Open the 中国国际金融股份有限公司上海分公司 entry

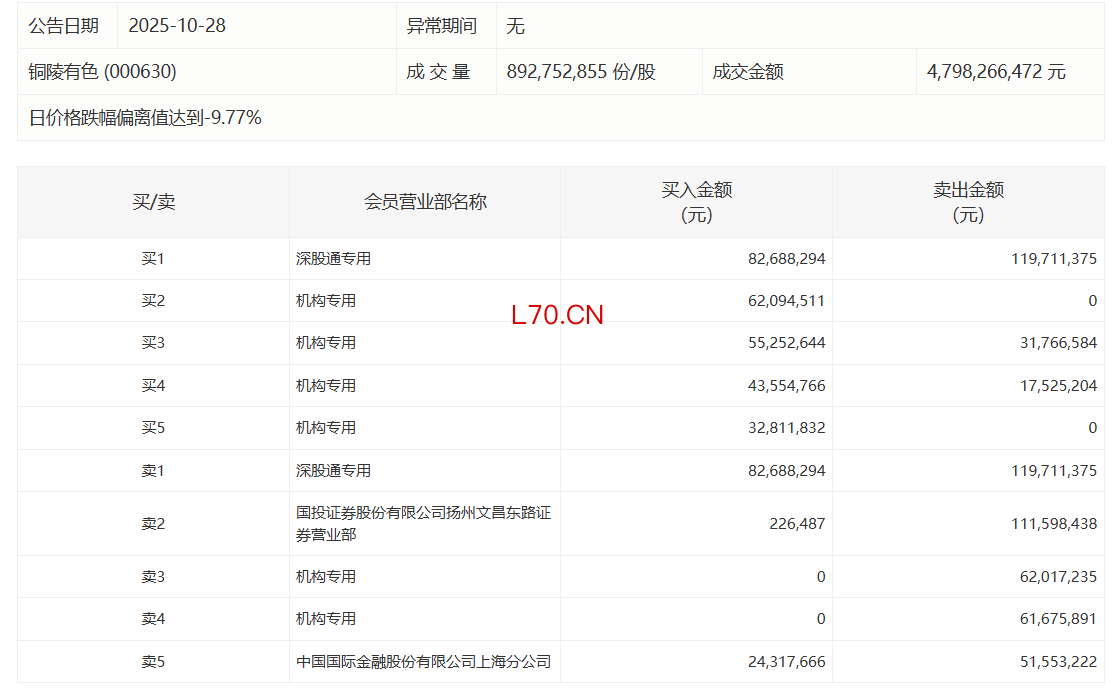423,662
